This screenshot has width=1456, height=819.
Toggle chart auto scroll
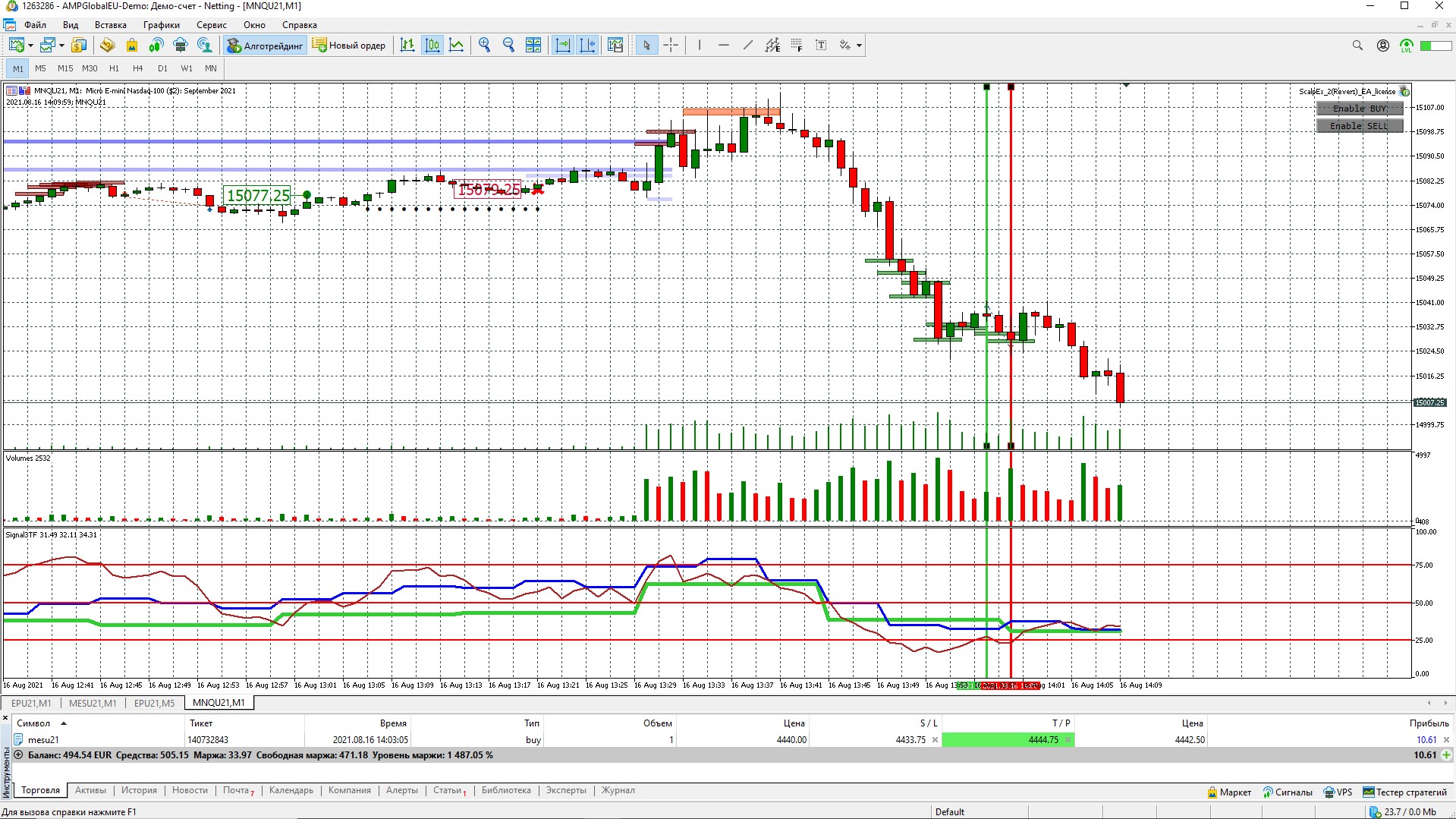coord(563,46)
